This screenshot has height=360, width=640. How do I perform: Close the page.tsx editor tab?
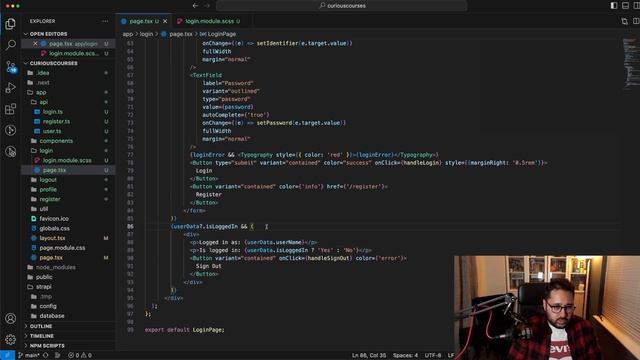[x=165, y=21]
